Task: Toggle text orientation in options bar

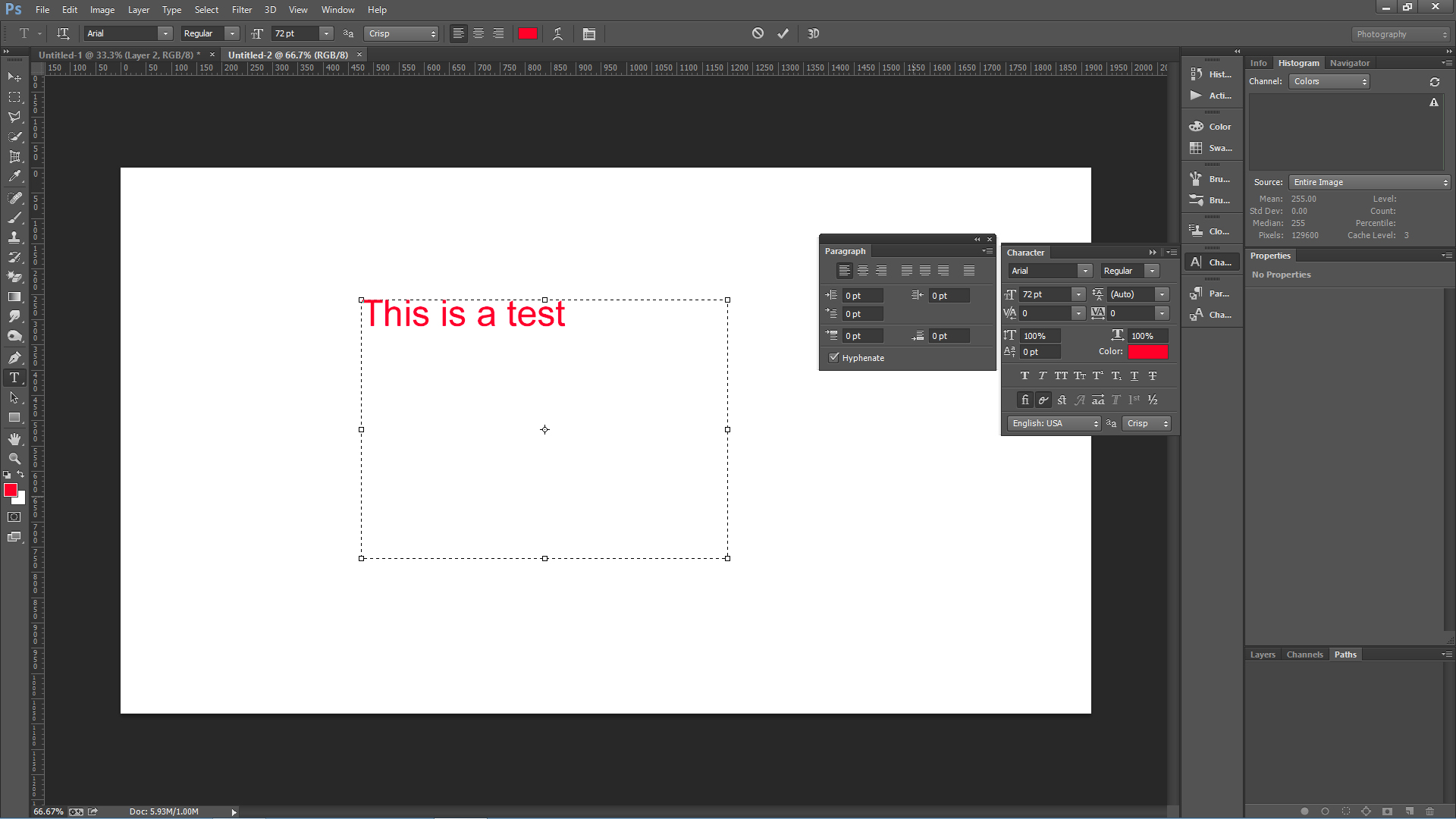Action: 63,33
